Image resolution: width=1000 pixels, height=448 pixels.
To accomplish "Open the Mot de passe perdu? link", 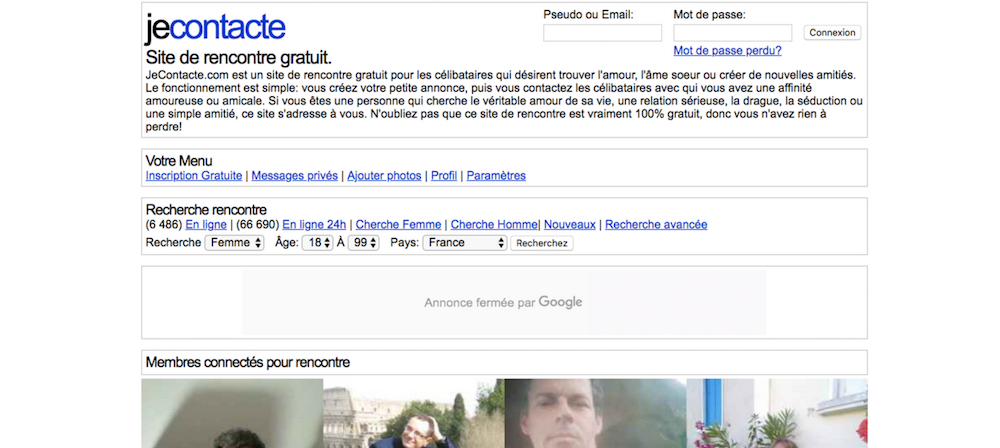I will [727, 50].
